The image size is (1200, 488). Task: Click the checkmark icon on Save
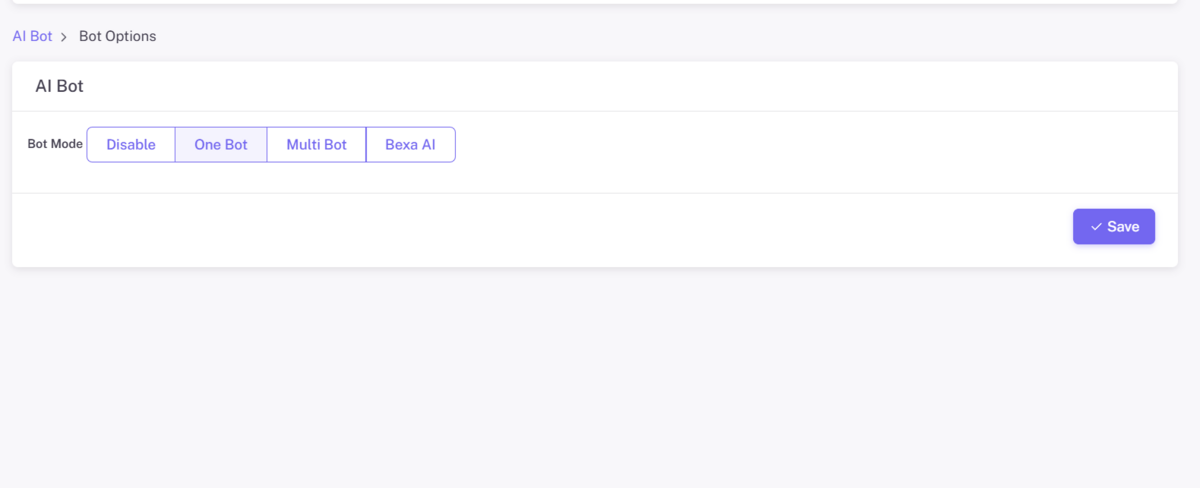(x=1096, y=227)
